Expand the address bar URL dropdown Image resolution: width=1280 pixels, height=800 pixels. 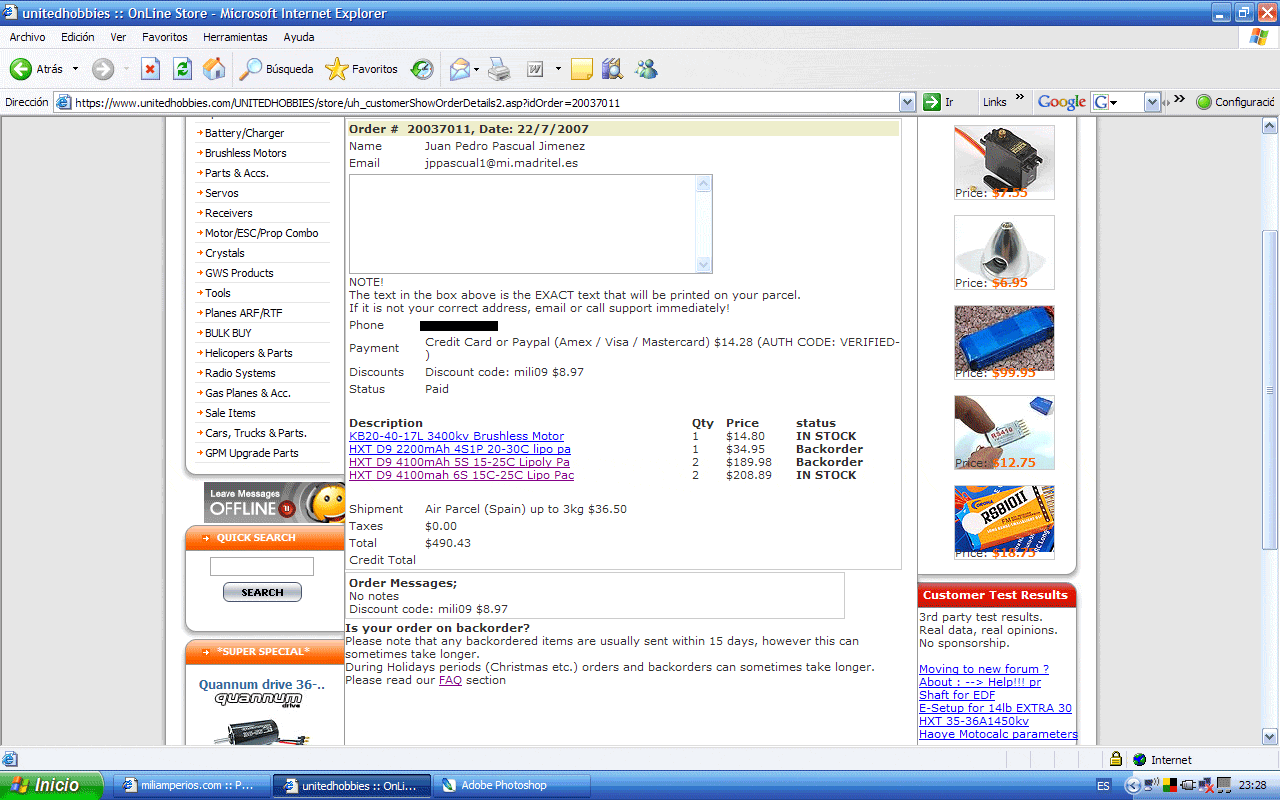click(x=907, y=102)
